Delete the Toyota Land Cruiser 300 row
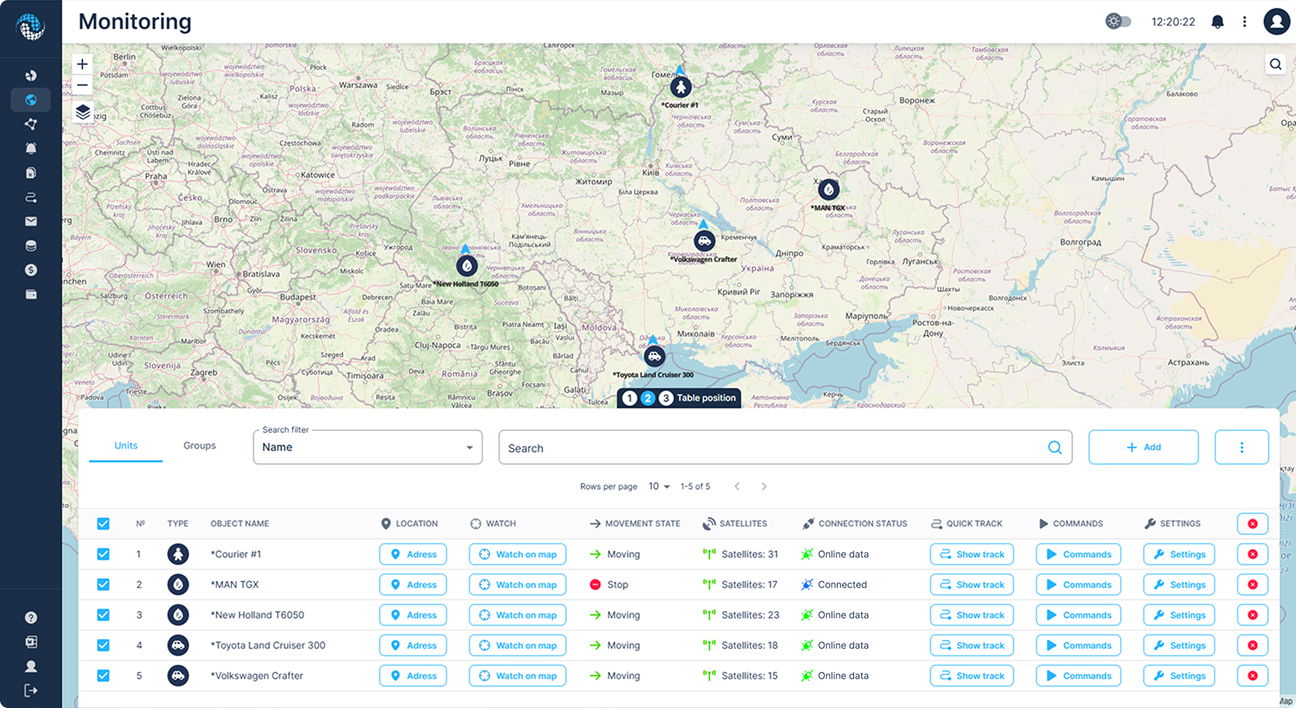The image size is (1296, 708). click(x=1252, y=646)
